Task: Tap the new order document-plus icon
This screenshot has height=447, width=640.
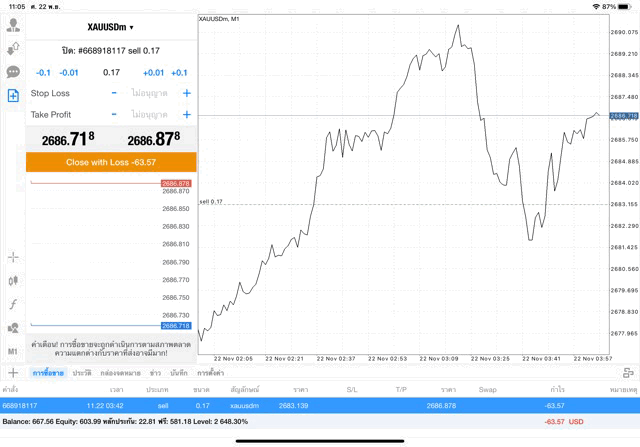Action: [13, 96]
